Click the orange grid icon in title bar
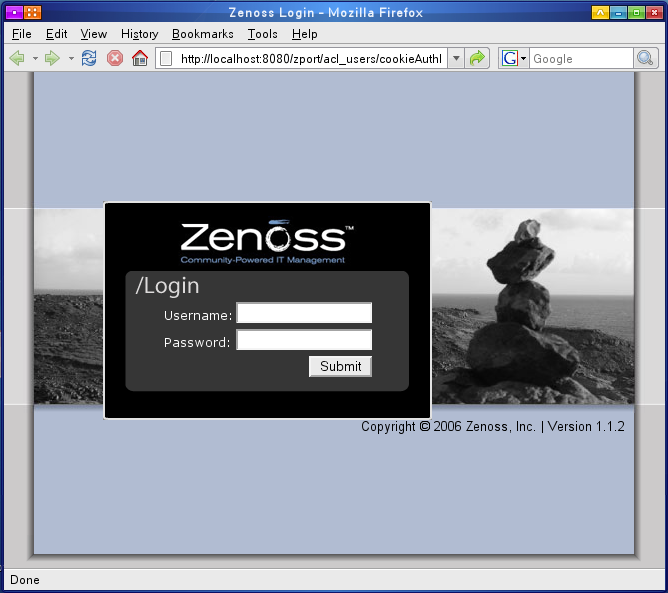The image size is (668, 593). point(32,12)
